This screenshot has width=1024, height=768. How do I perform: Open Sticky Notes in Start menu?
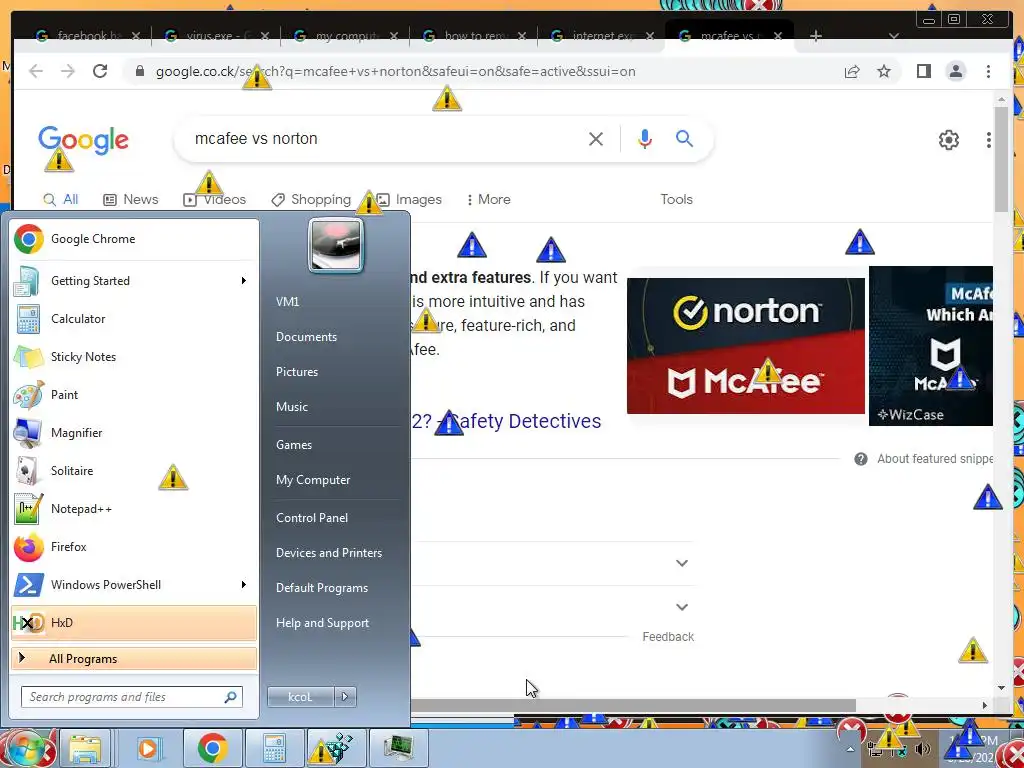point(134,357)
